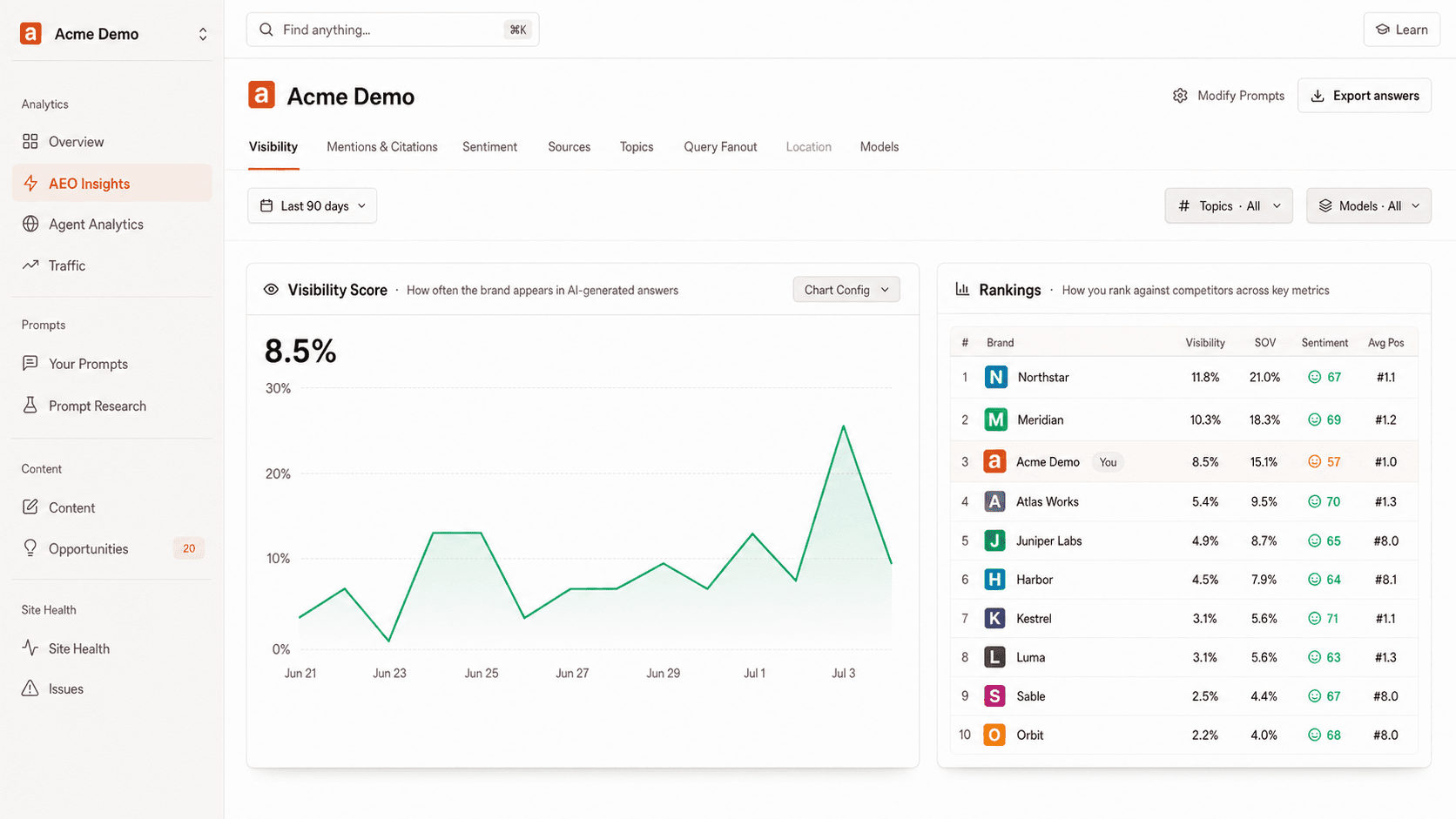Viewport: 1456px width, 819px height.
Task: Open Opportunities in the sidebar
Action: [112, 548]
